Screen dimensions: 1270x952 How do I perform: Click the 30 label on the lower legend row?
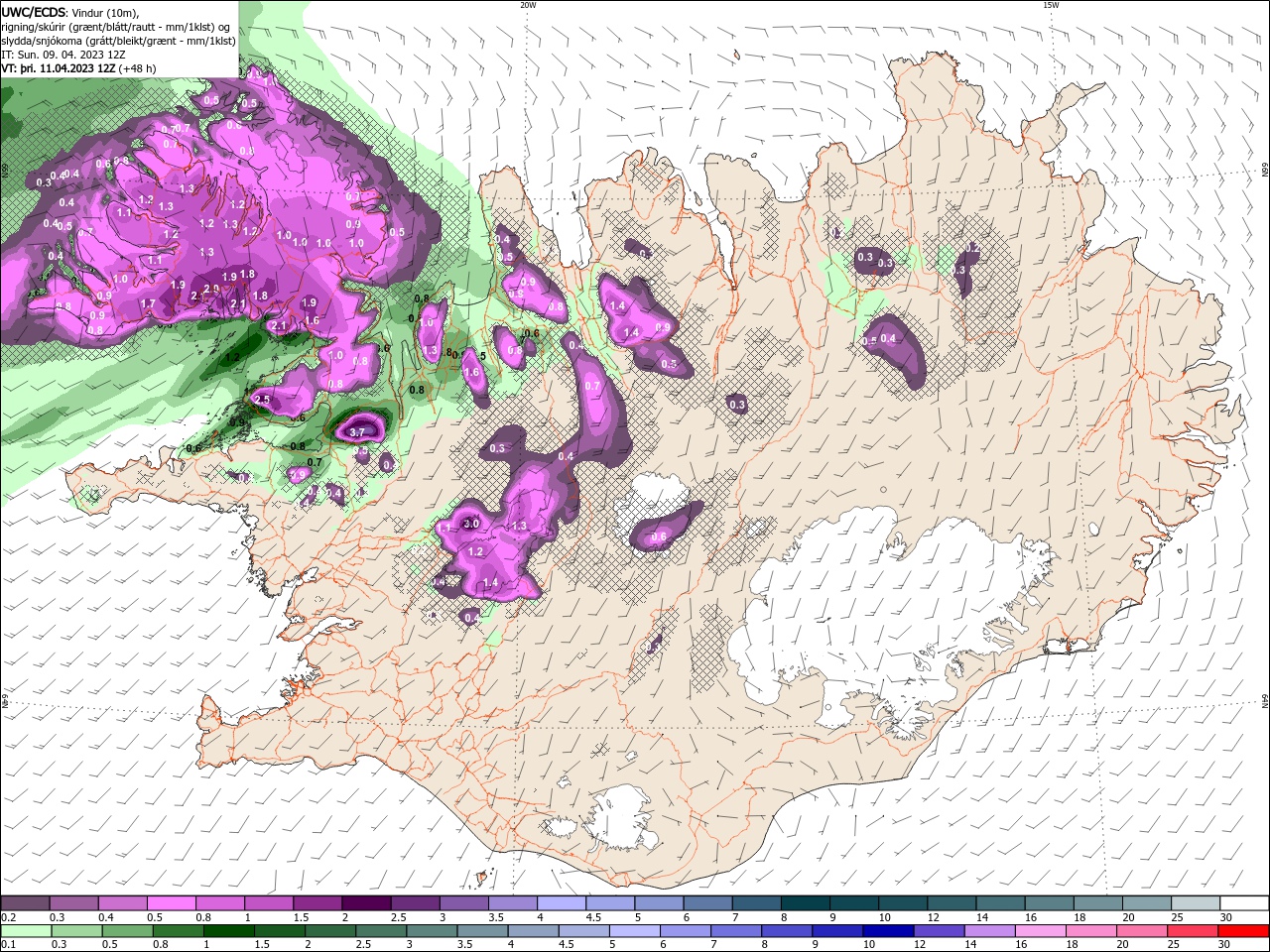1226,945
